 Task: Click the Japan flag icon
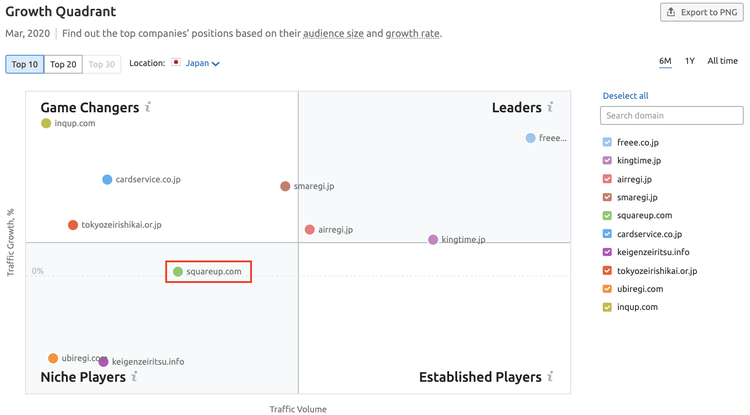click(176, 63)
